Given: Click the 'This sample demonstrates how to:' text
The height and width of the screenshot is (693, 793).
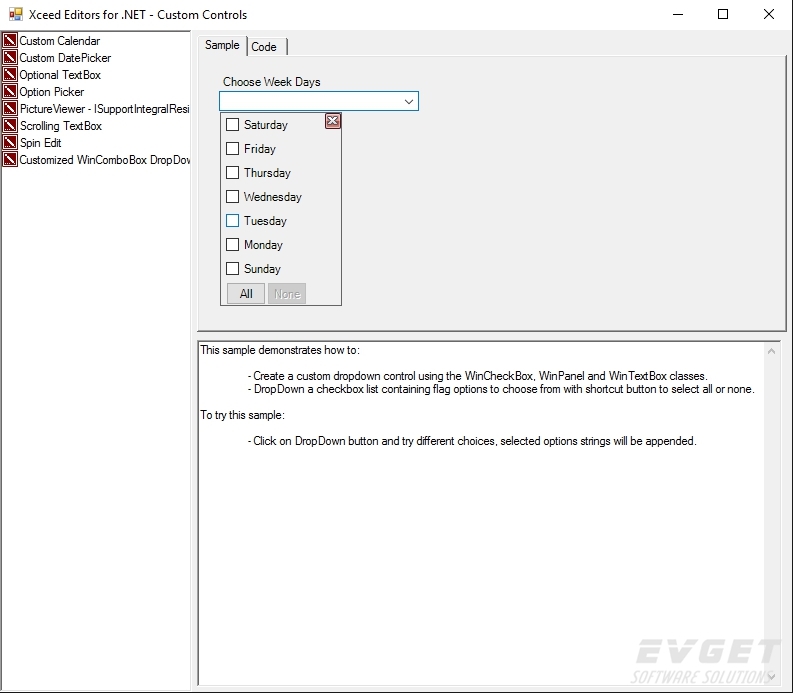Looking at the screenshot, I should pos(280,350).
